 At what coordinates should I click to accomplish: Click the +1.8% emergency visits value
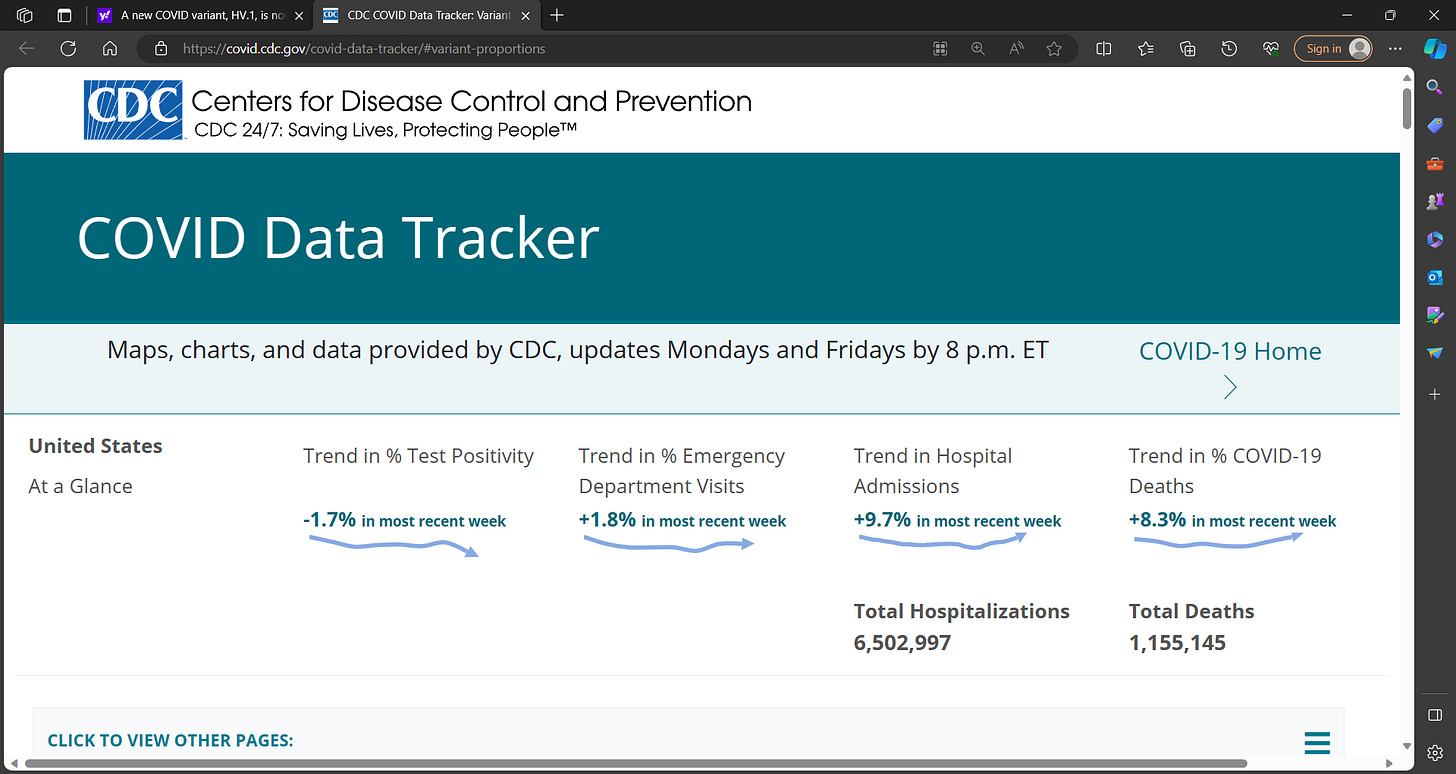608,520
